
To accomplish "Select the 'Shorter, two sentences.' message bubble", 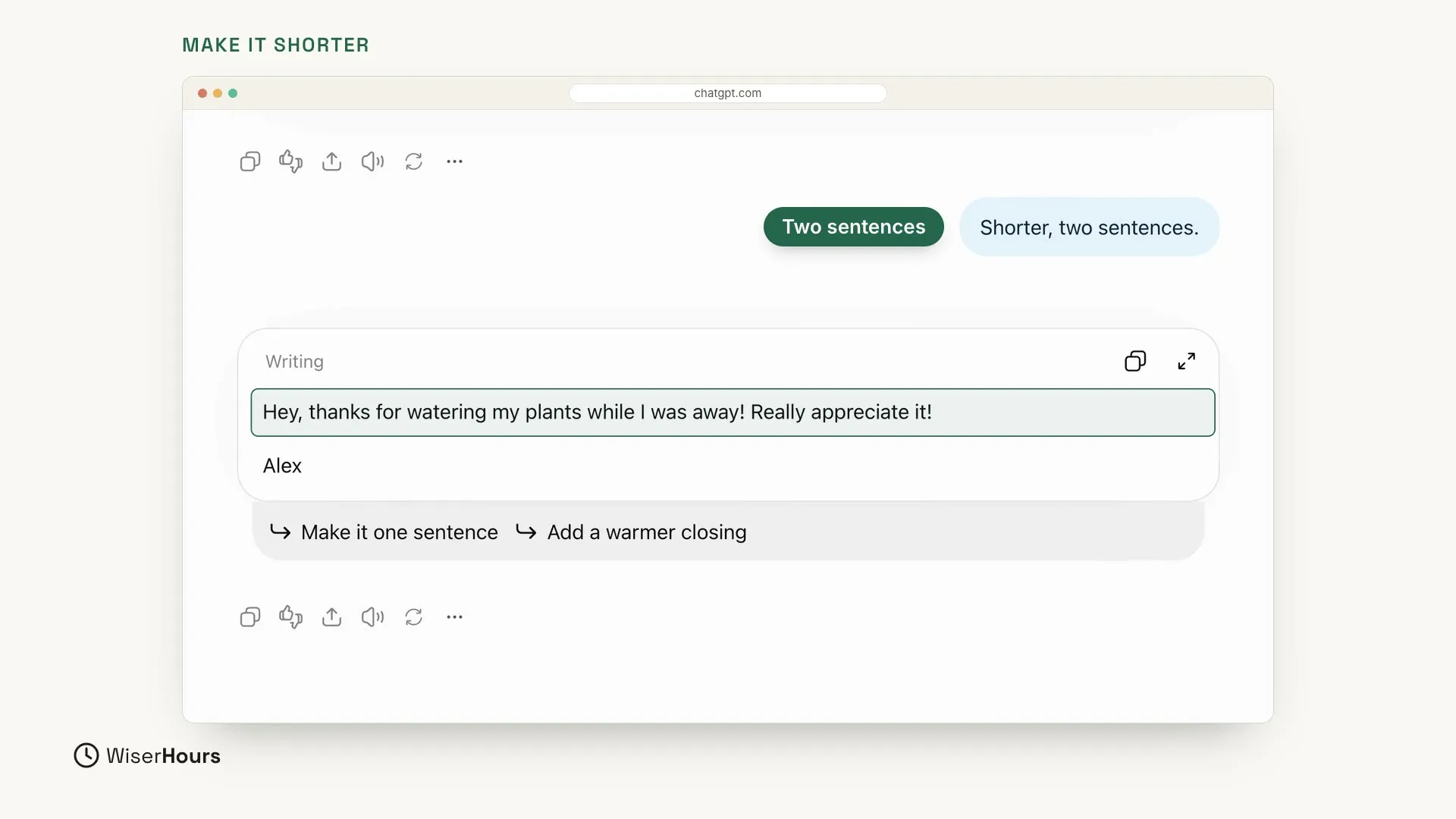I will [x=1089, y=227].
